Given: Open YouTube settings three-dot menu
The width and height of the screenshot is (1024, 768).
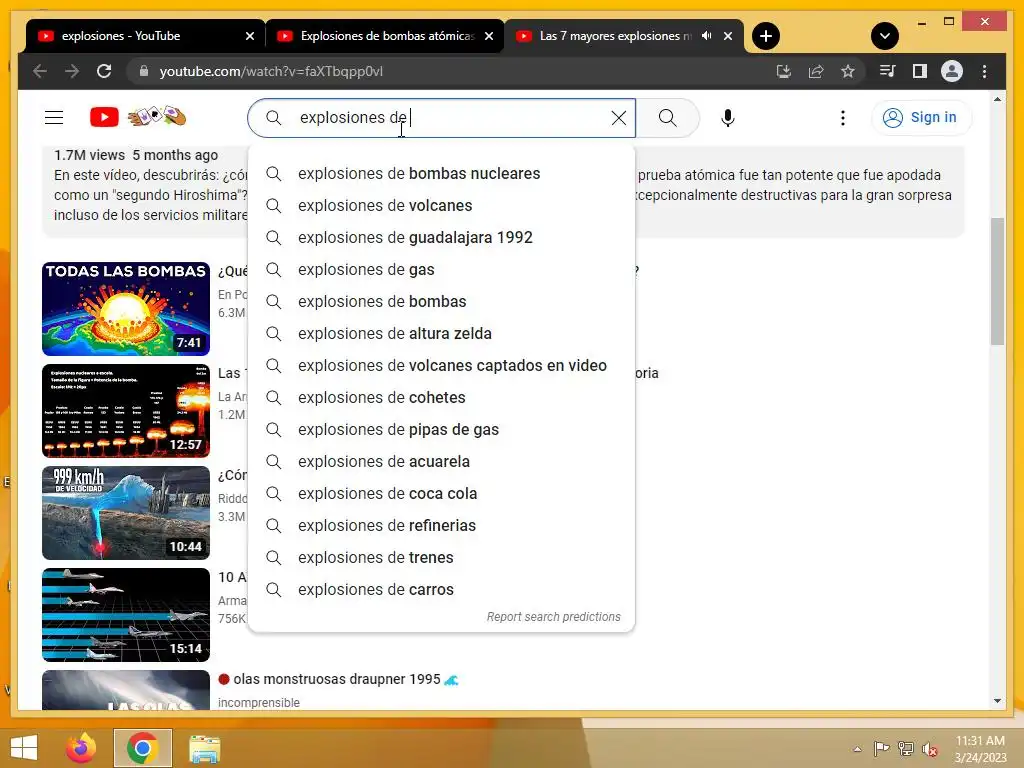Looking at the screenshot, I should (x=842, y=118).
